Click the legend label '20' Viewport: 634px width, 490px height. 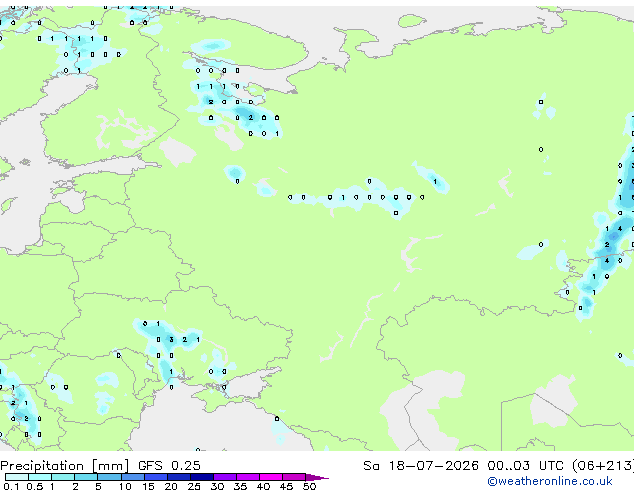[171, 486]
